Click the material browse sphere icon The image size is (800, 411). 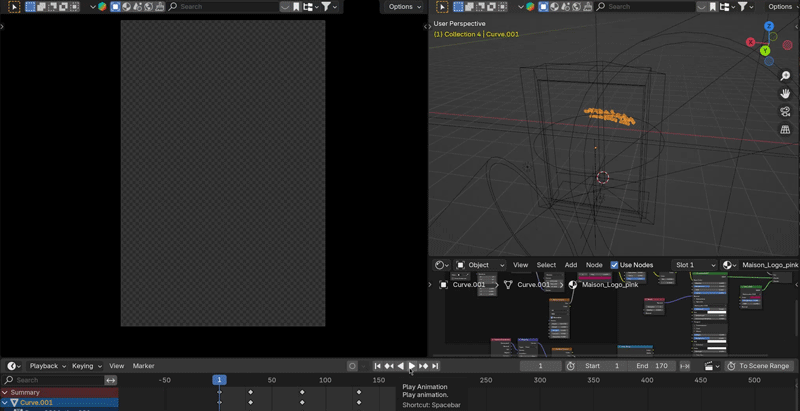click(729, 265)
